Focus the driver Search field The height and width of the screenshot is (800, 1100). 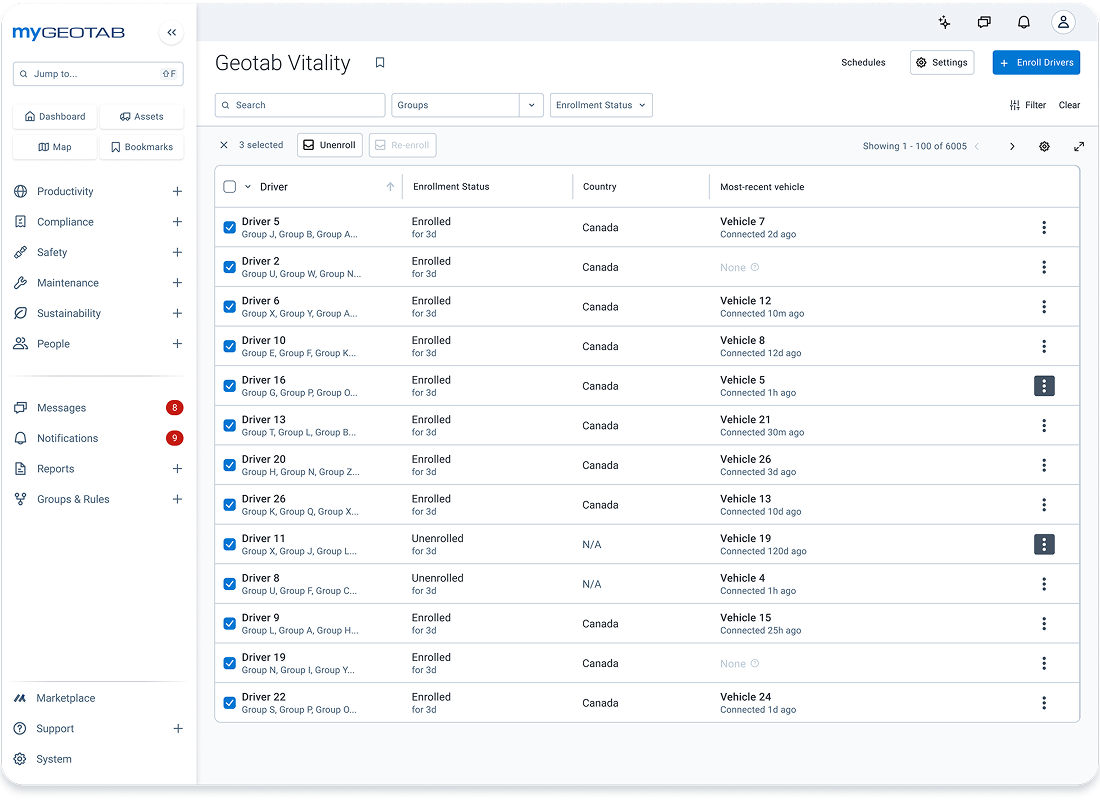point(300,105)
